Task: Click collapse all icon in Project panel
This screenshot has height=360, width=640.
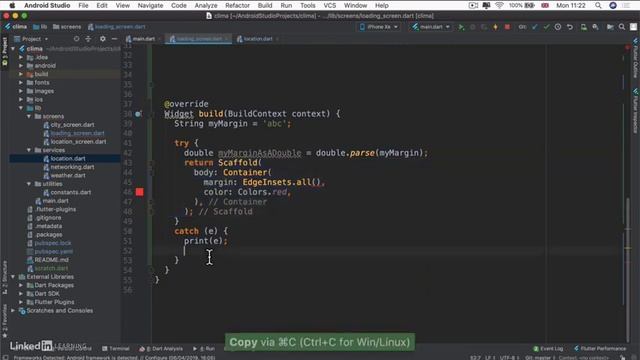Action: click(x=89, y=39)
